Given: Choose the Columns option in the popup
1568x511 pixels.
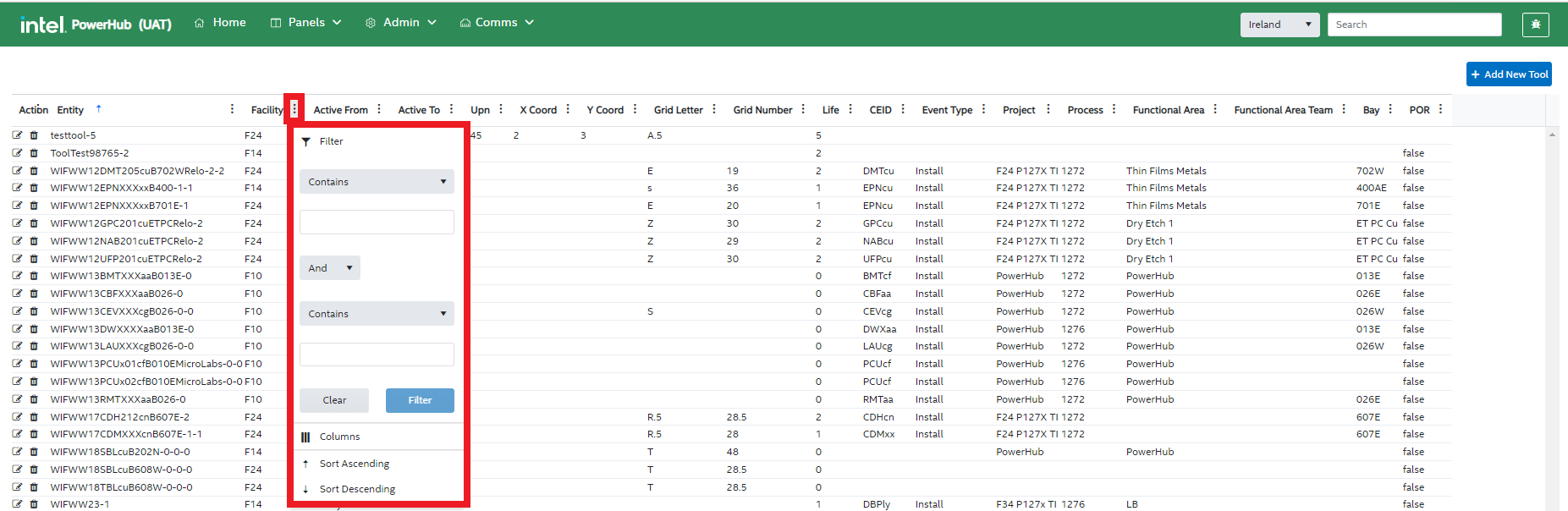Looking at the screenshot, I should (x=339, y=437).
